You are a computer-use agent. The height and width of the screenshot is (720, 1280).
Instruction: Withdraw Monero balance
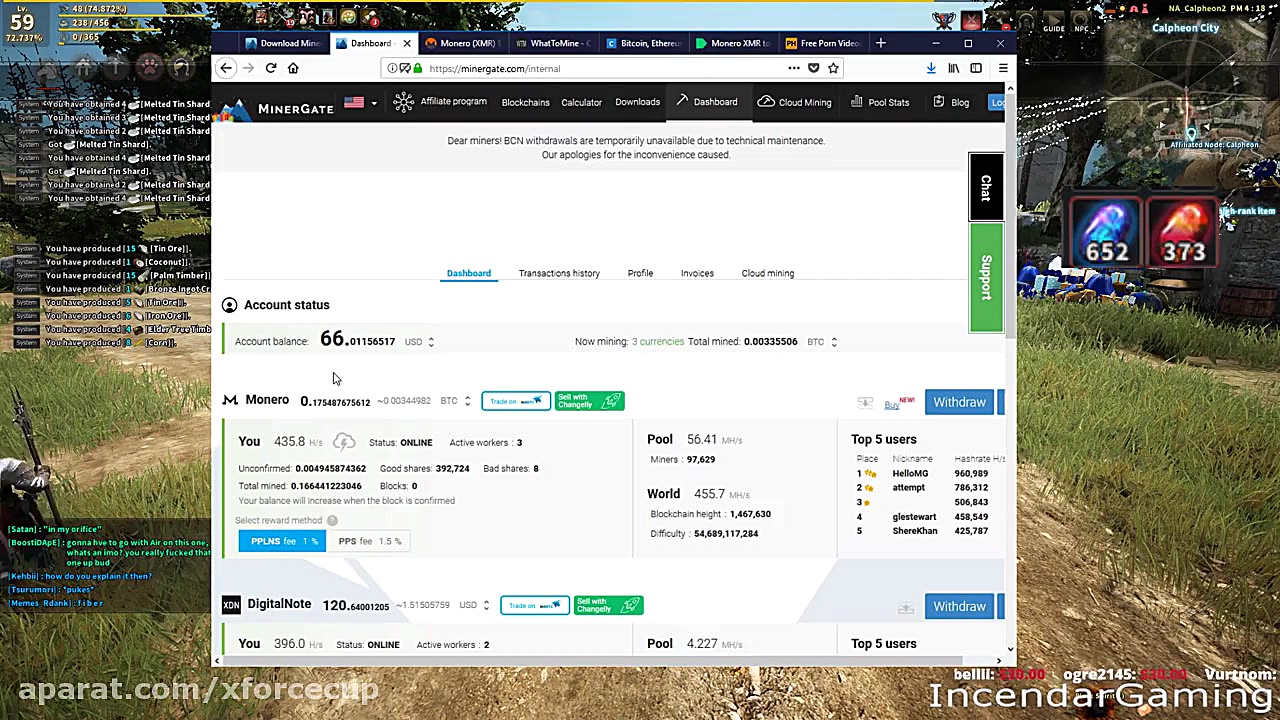tap(959, 402)
